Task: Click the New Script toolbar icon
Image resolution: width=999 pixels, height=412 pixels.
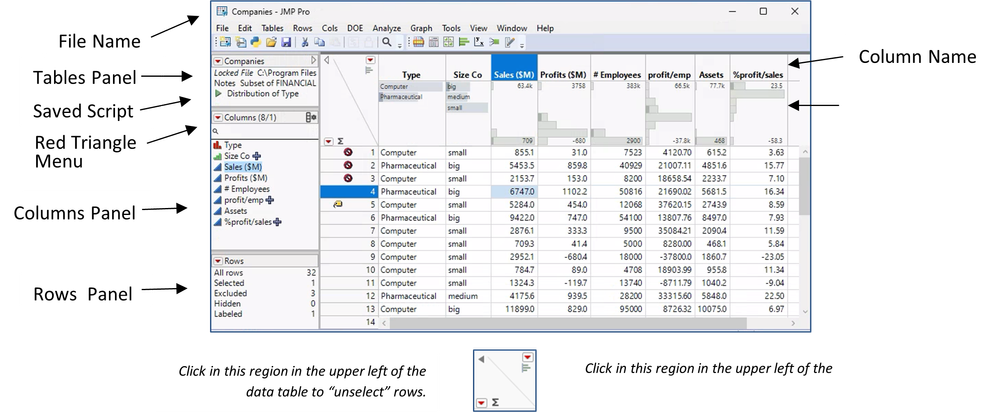Action: 241,43
